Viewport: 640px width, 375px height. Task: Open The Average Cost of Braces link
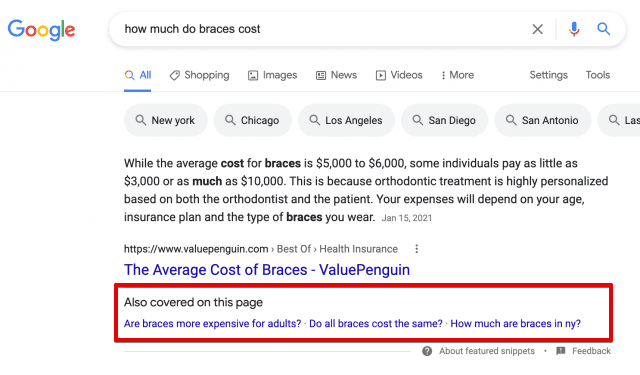267,270
